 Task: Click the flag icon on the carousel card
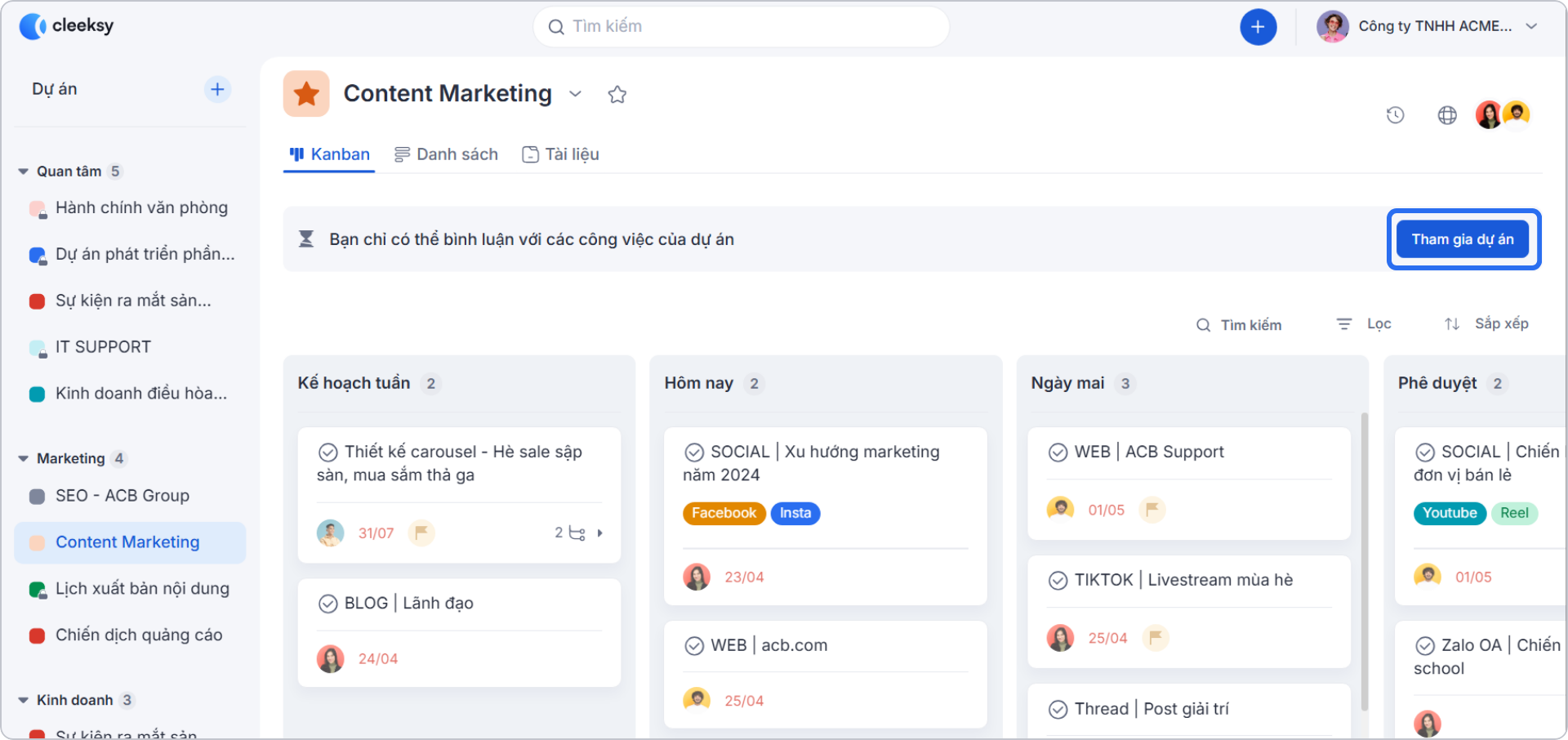point(421,533)
